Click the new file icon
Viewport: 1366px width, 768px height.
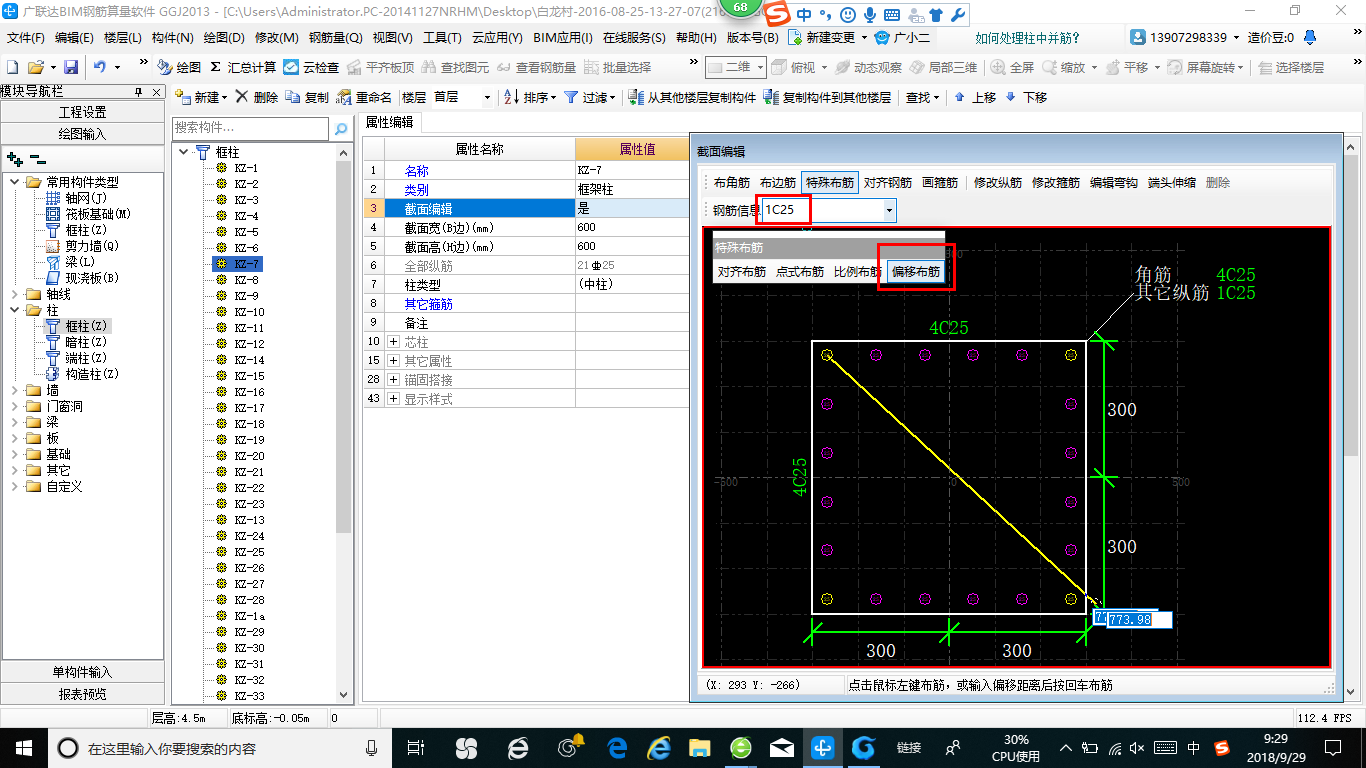point(12,67)
